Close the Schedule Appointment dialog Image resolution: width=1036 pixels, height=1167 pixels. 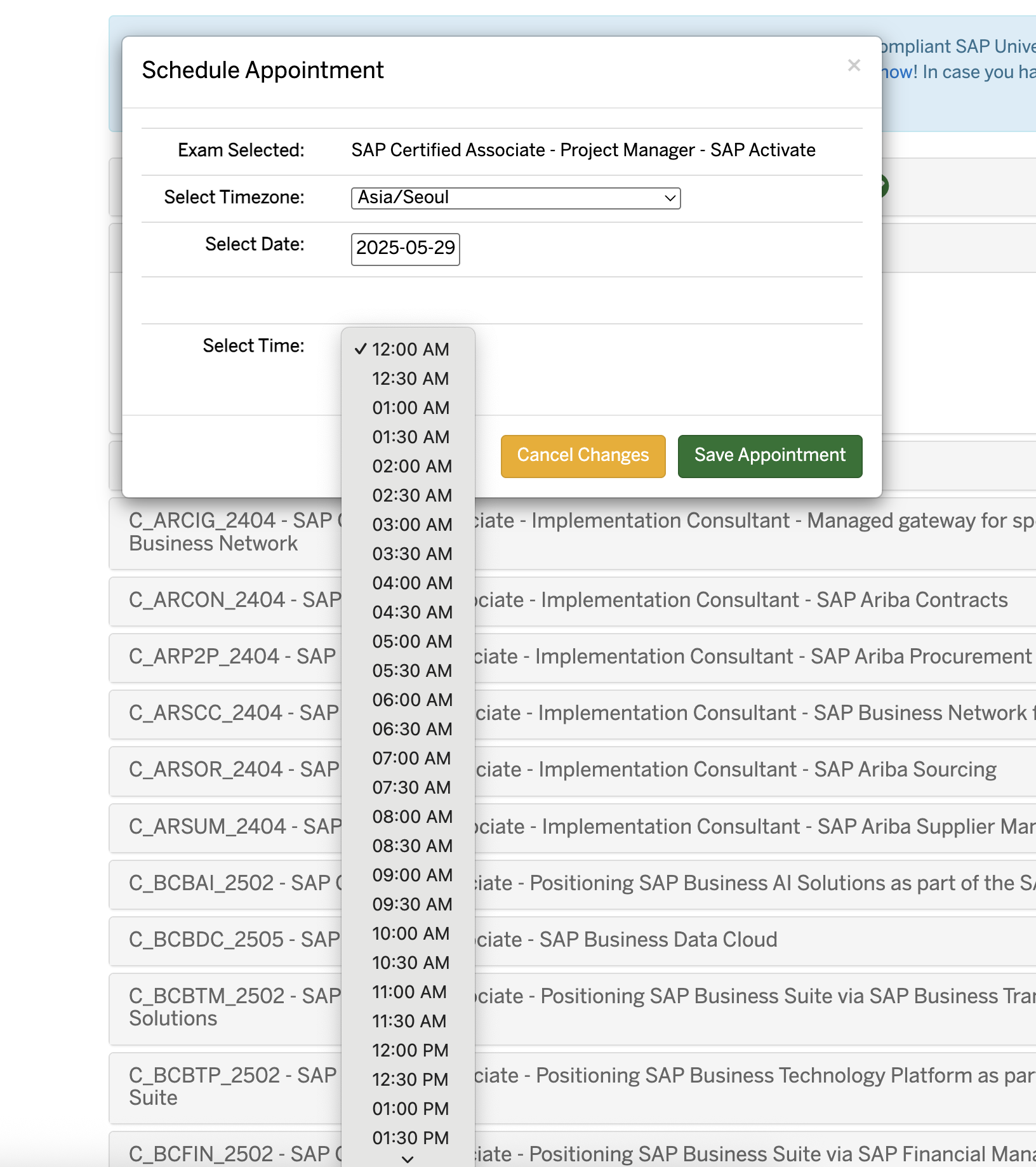tap(854, 65)
